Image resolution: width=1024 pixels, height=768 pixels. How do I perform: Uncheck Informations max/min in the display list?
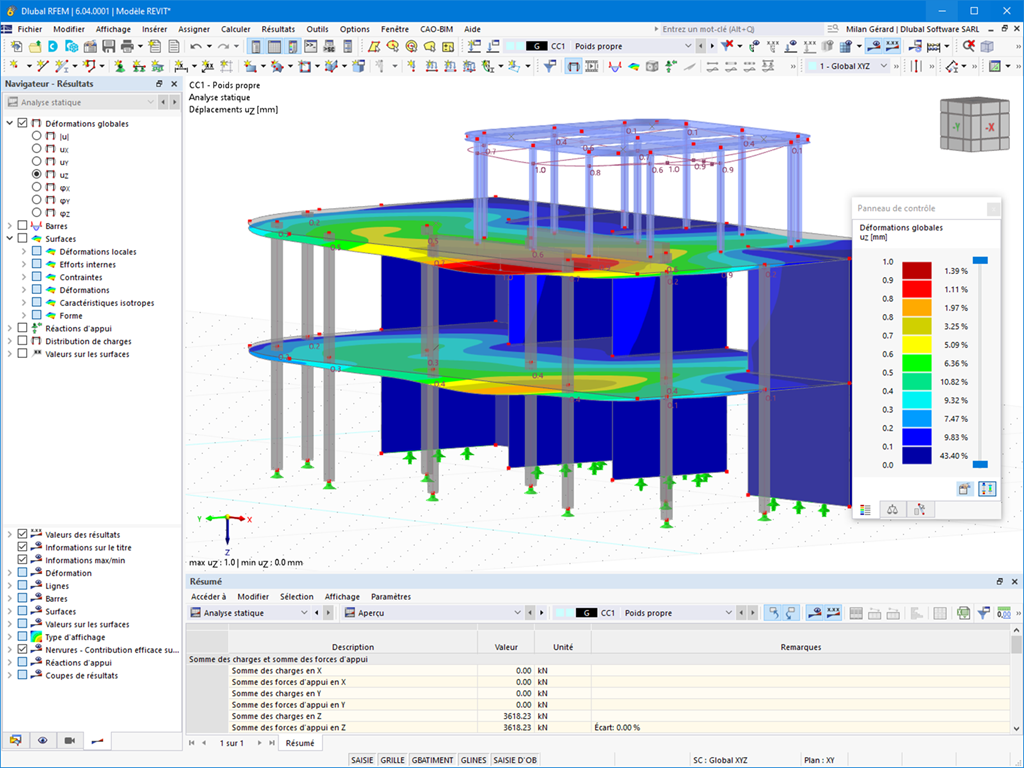[x=22, y=559]
